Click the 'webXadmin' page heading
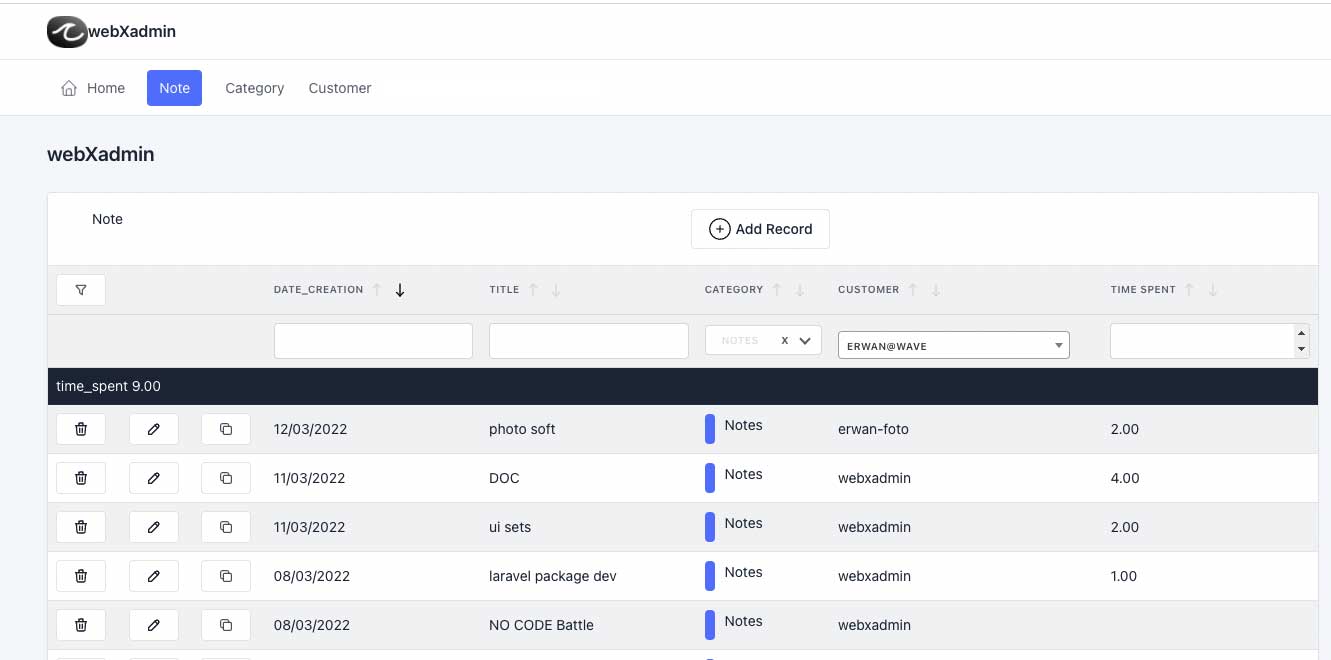 [101, 155]
